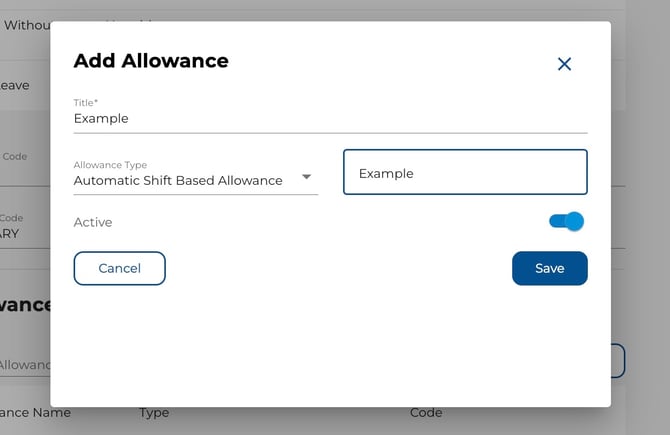This screenshot has width=670, height=435.
Task: Click the Add Allowance heading
Action: pyautogui.click(x=151, y=60)
